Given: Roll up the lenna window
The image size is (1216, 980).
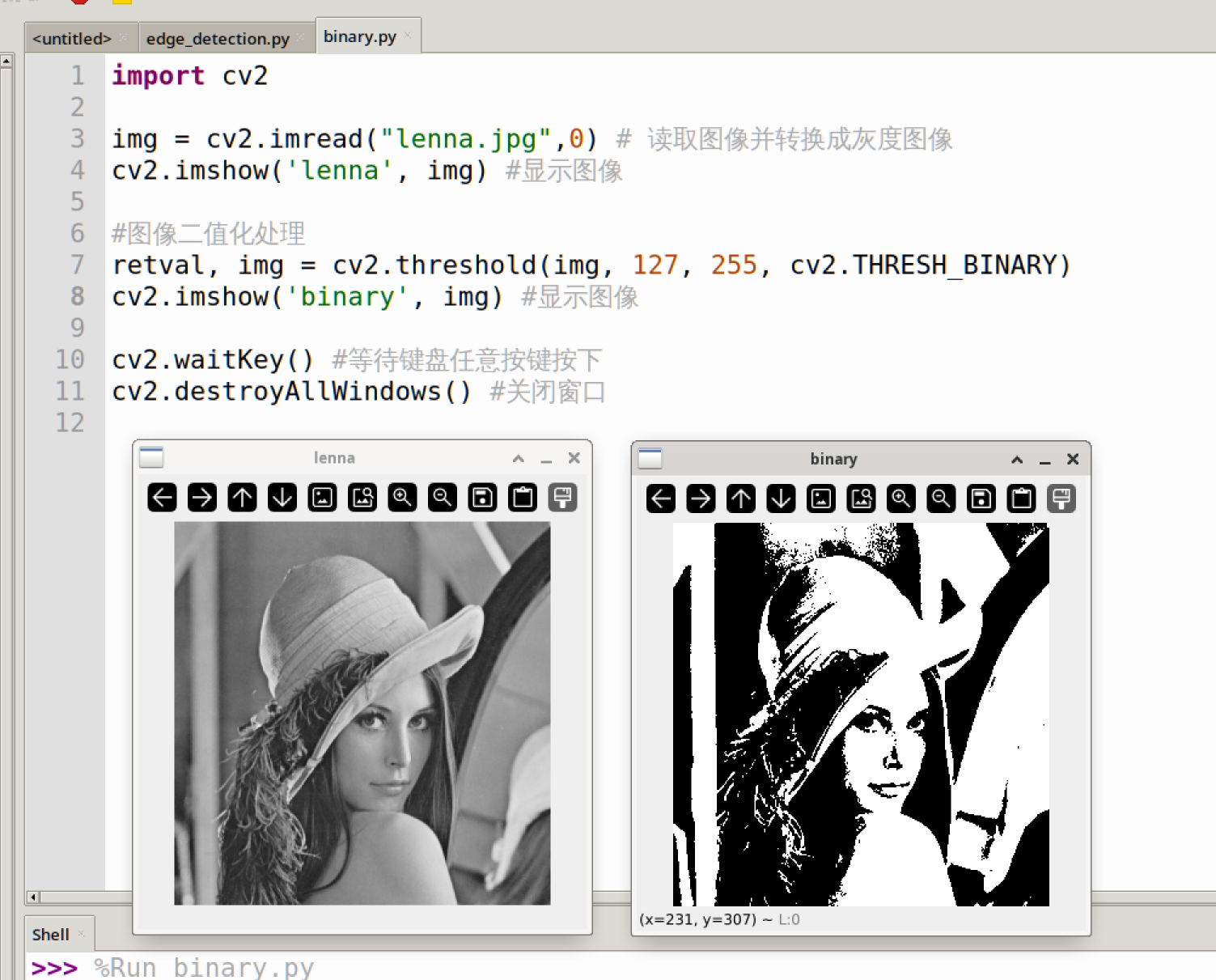Looking at the screenshot, I should tap(519, 458).
